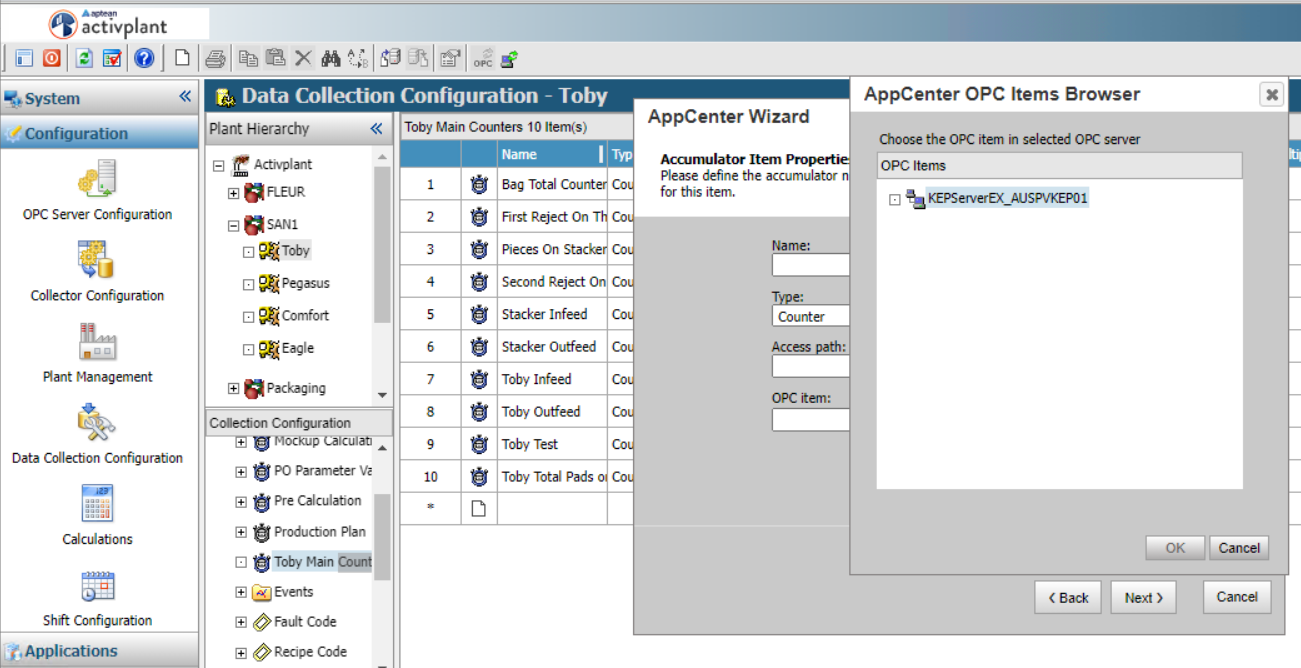Click the Copy icon in the toolbar
1301x668 pixels.
(248, 58)
